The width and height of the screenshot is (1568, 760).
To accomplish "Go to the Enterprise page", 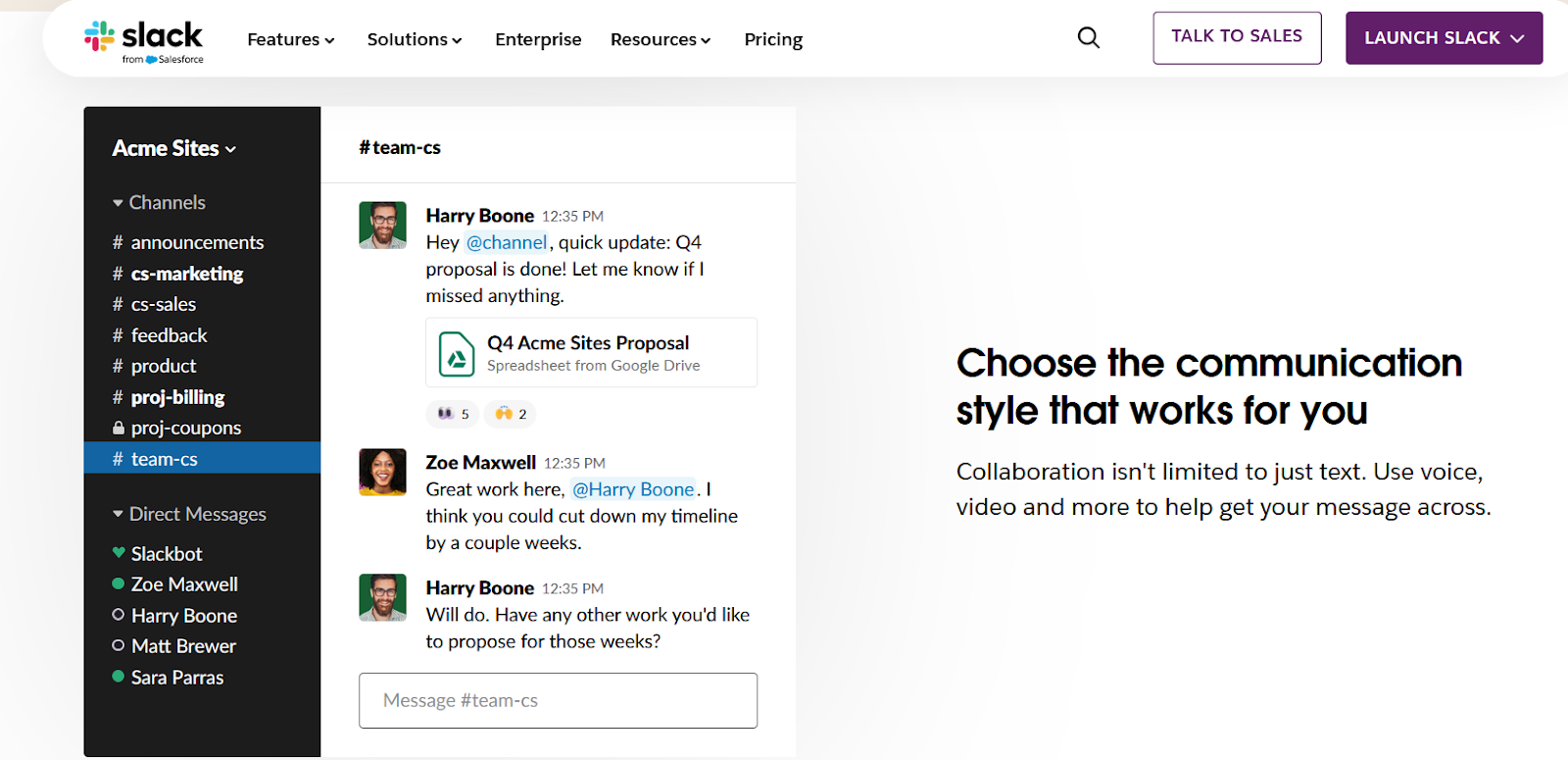I will [x=538, y=39].
